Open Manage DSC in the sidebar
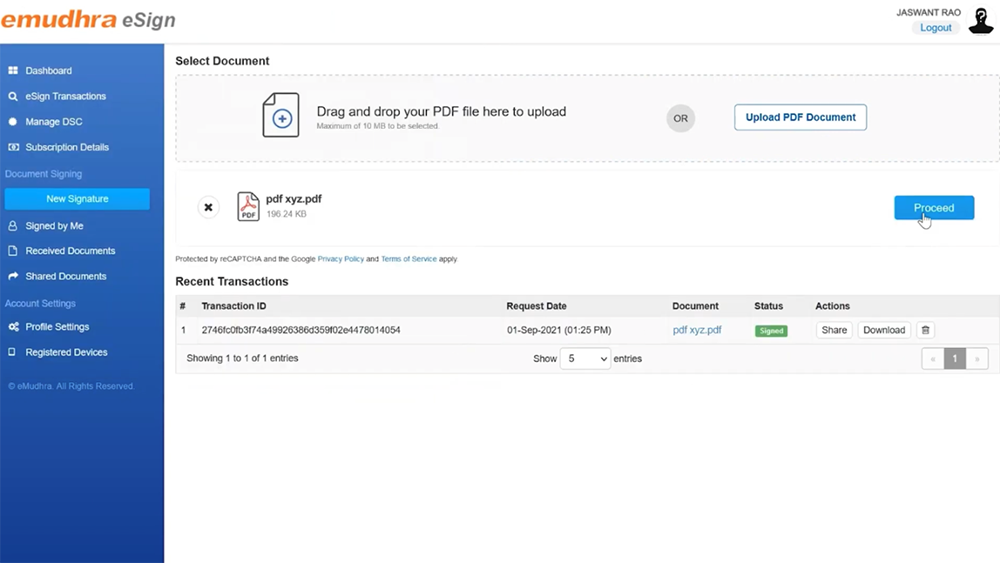 point(54,122)
